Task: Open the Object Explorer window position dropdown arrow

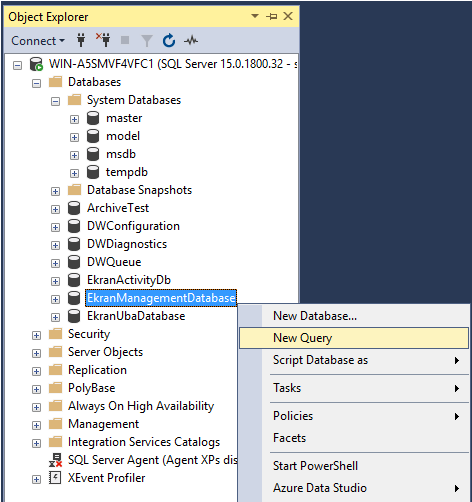Action: point(255,16)
